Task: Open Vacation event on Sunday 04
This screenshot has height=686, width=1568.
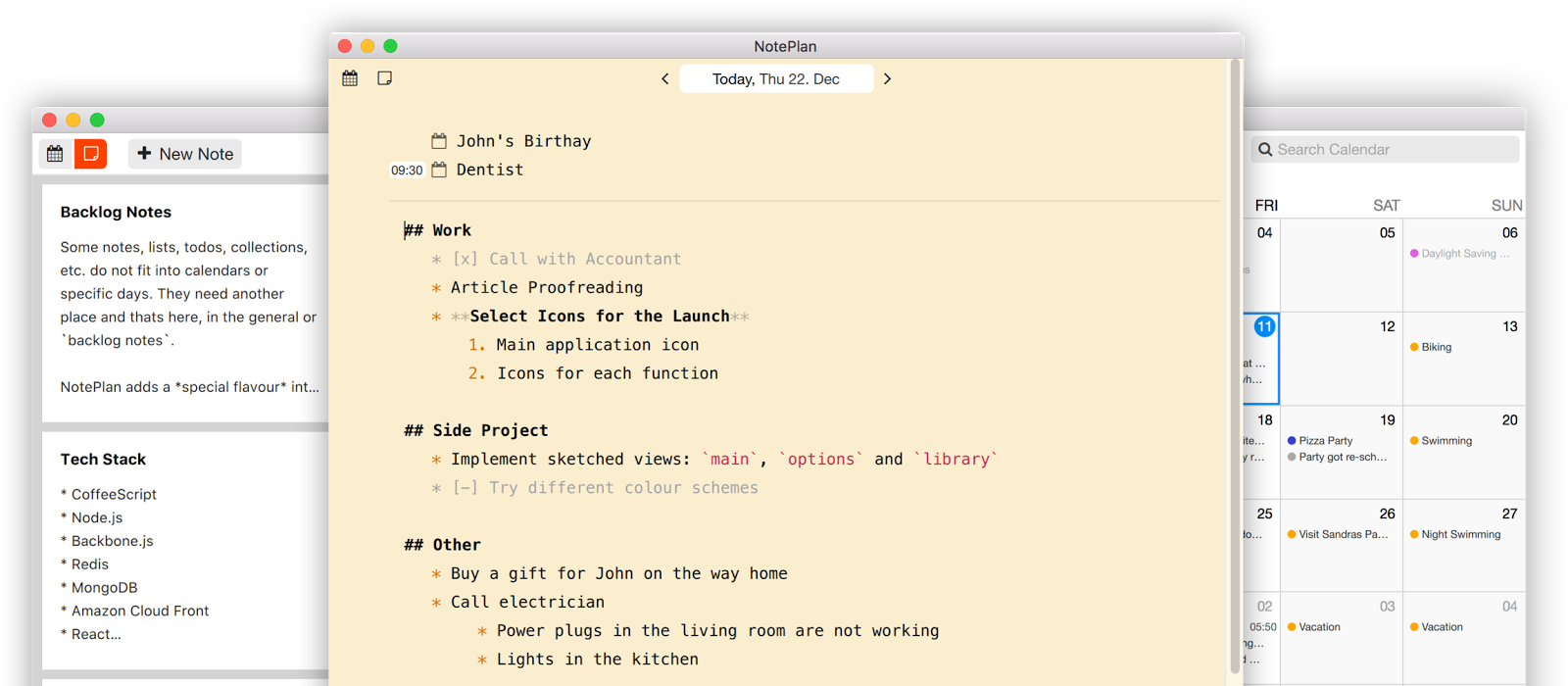Action: pos(1437,627)
